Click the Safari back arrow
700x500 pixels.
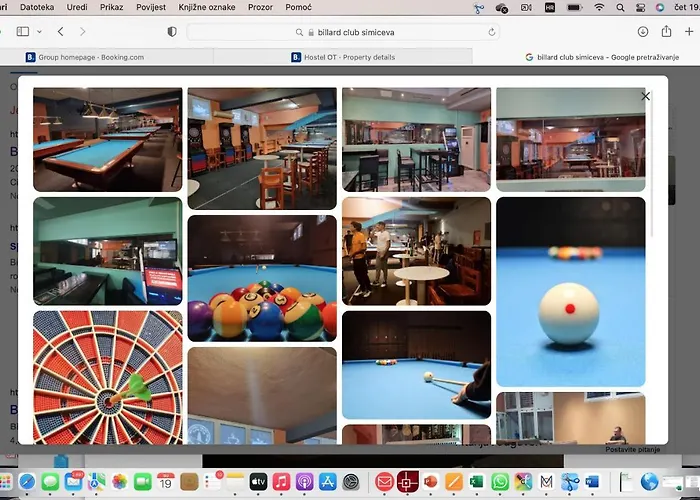tap(61, 32)
